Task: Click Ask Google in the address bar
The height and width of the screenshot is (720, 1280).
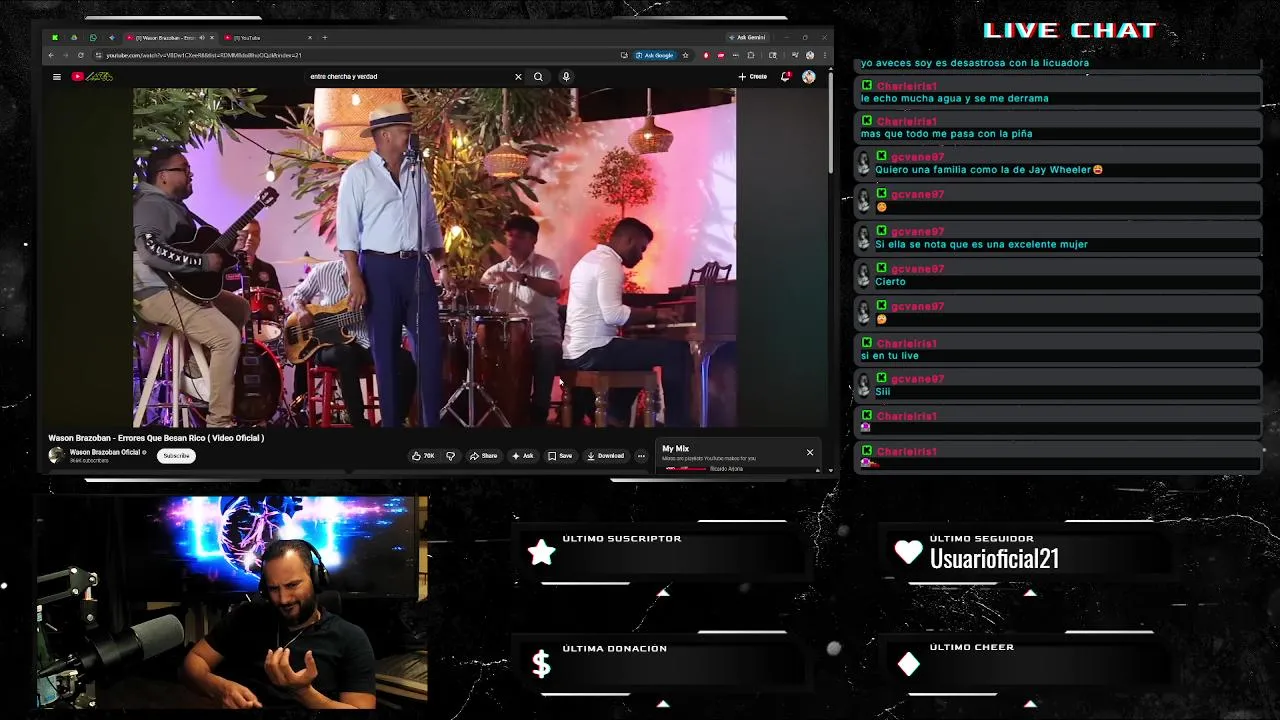Action: tap(656, 55)
